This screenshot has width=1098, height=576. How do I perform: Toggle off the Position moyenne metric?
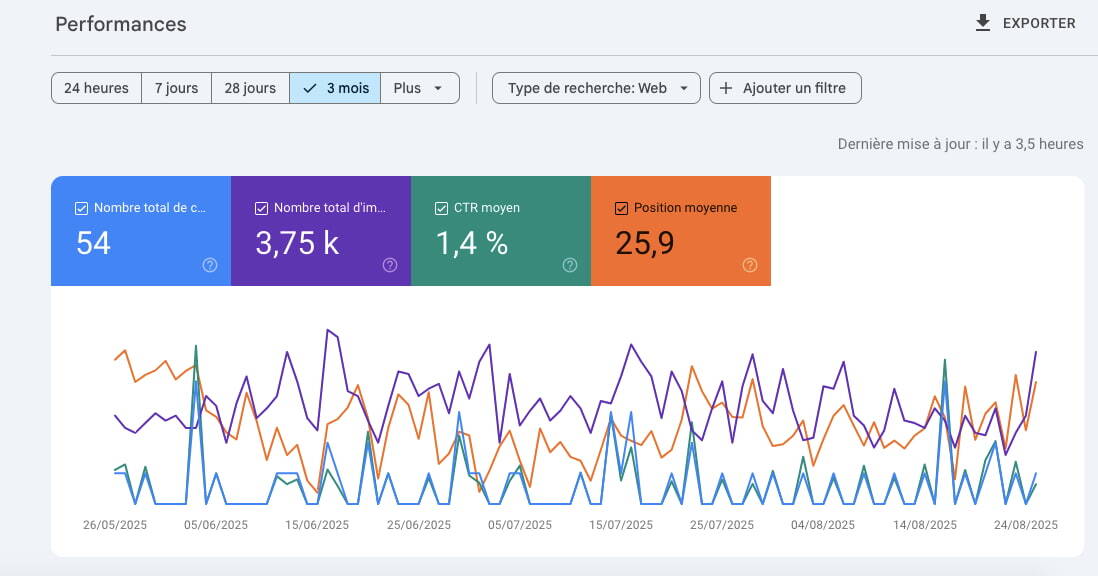pos(622,207)
